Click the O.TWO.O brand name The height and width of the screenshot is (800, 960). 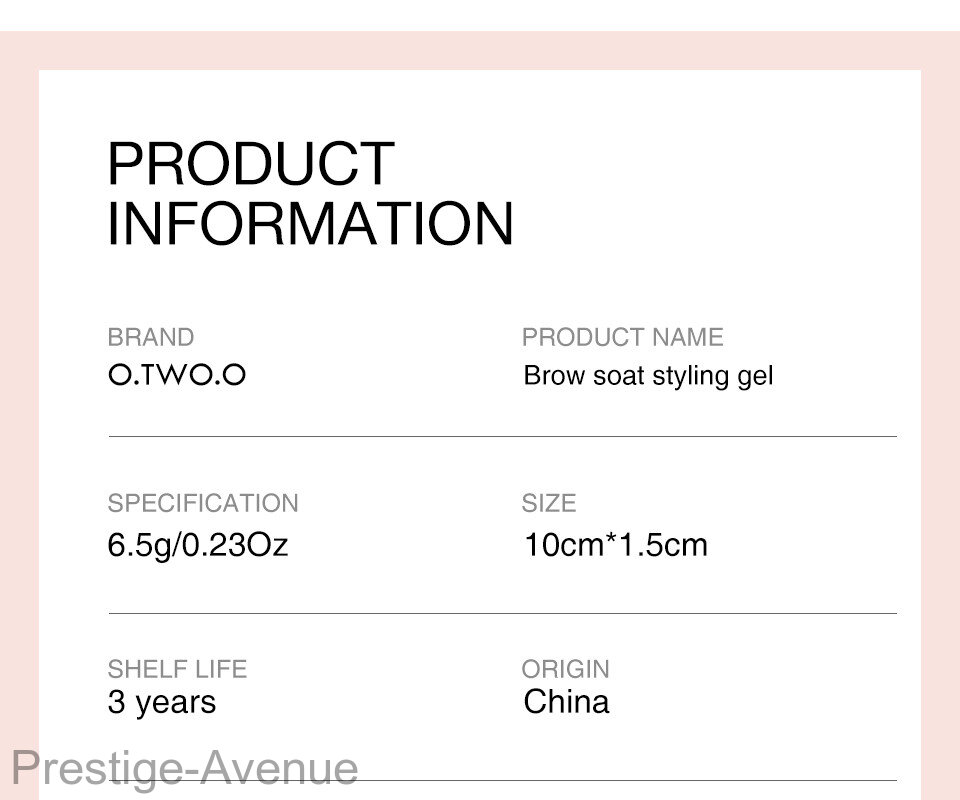177,375
